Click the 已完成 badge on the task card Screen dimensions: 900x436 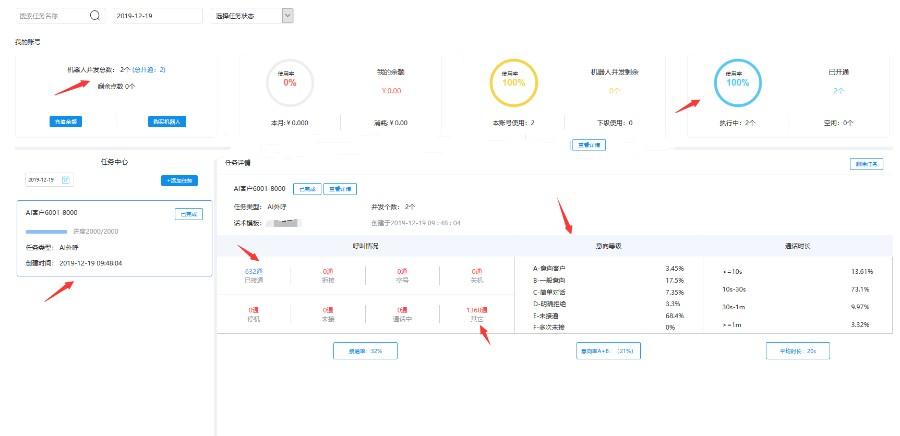pos(188,214)
